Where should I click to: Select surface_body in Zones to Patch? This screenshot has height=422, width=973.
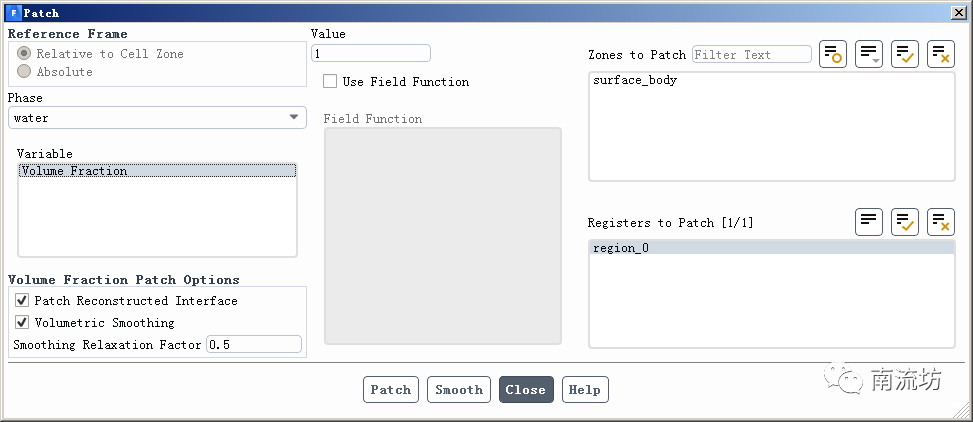pos(634,80)
